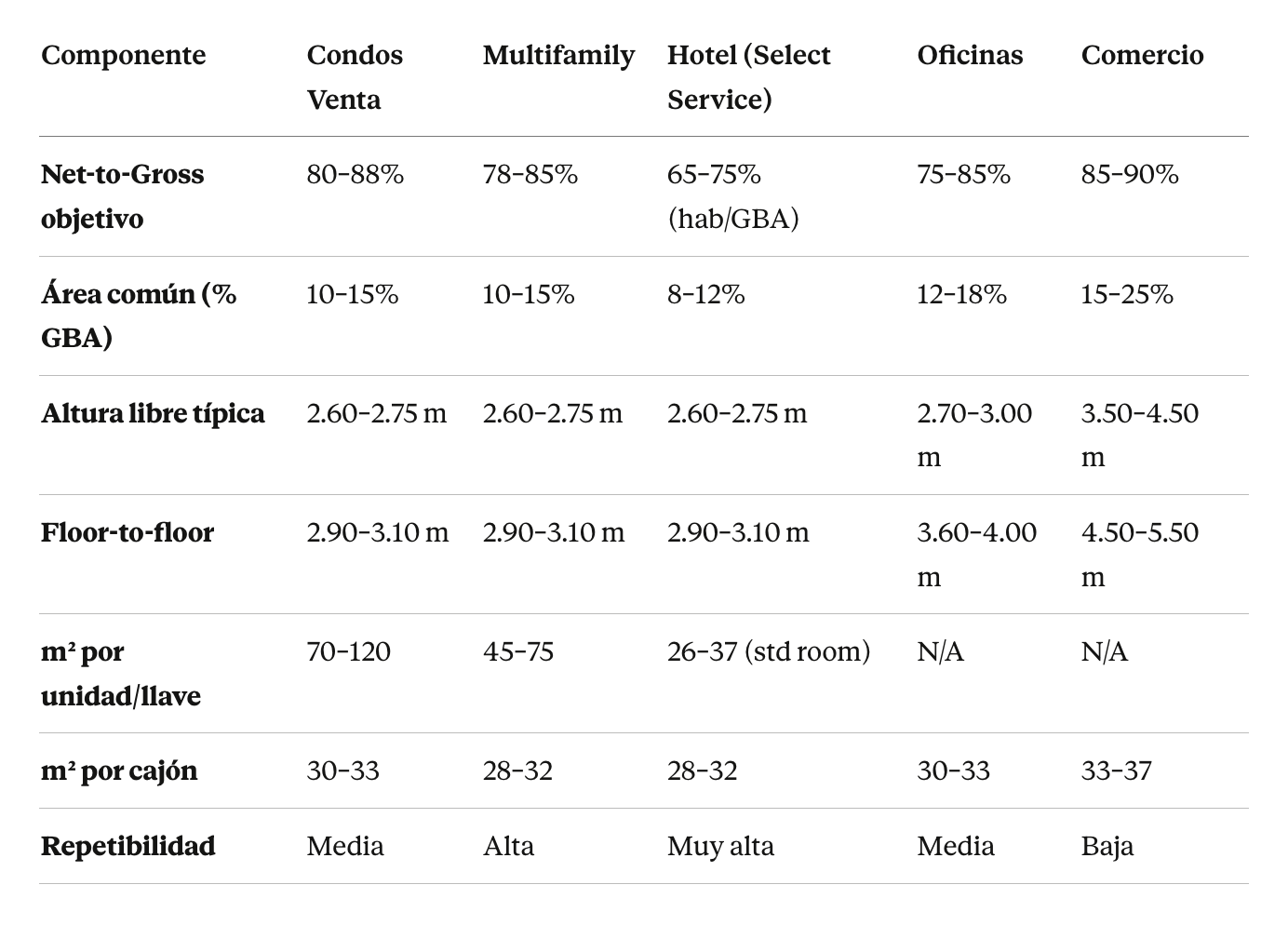This screenshot has height=925, width=1288.
Task: Select the m² por cajón row label
Action: point(119,771)
